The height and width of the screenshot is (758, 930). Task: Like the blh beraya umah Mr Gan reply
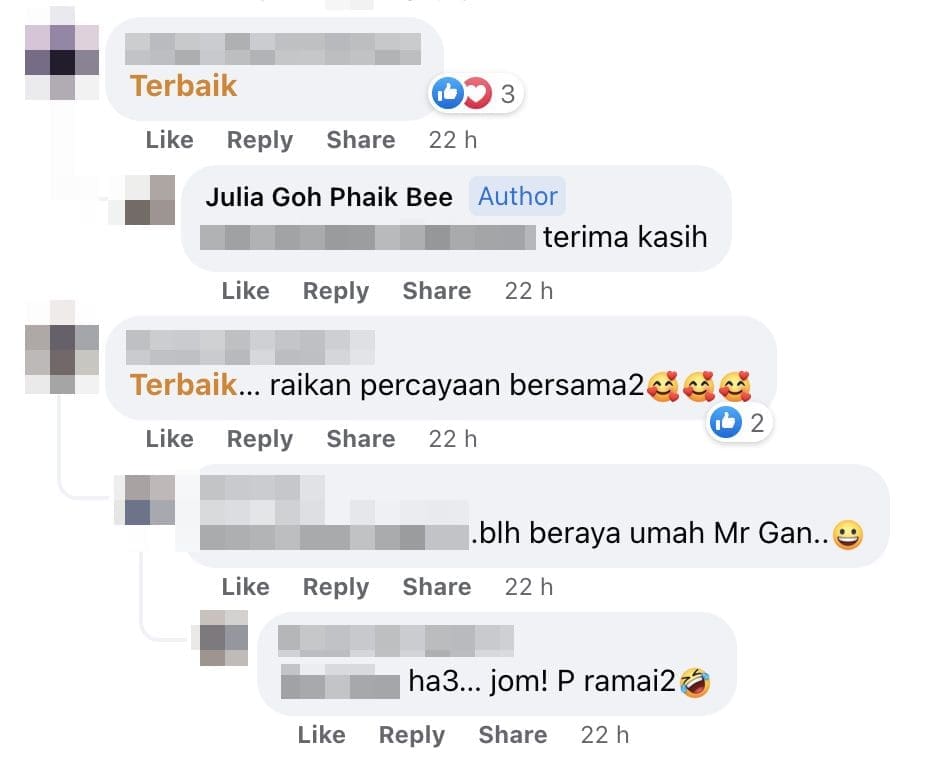[x=246, y=587]
